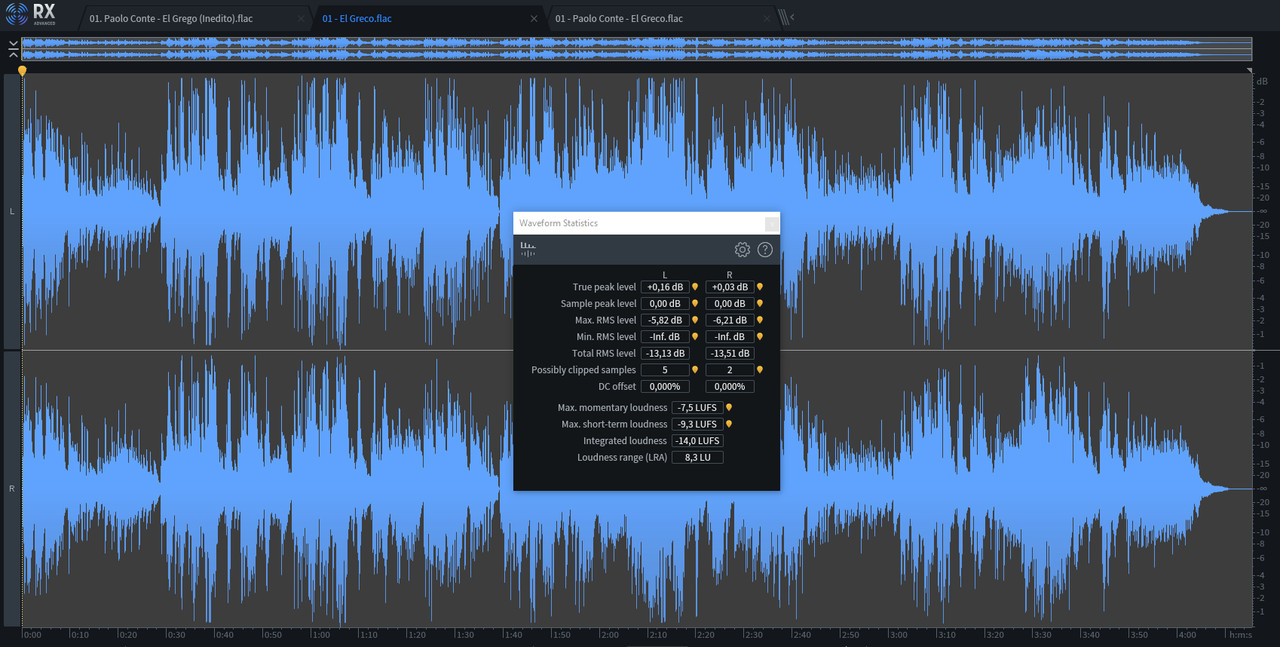Jump to the max short-term loudness location
This screenshot has width=1280, height=647.
(729, 424)
